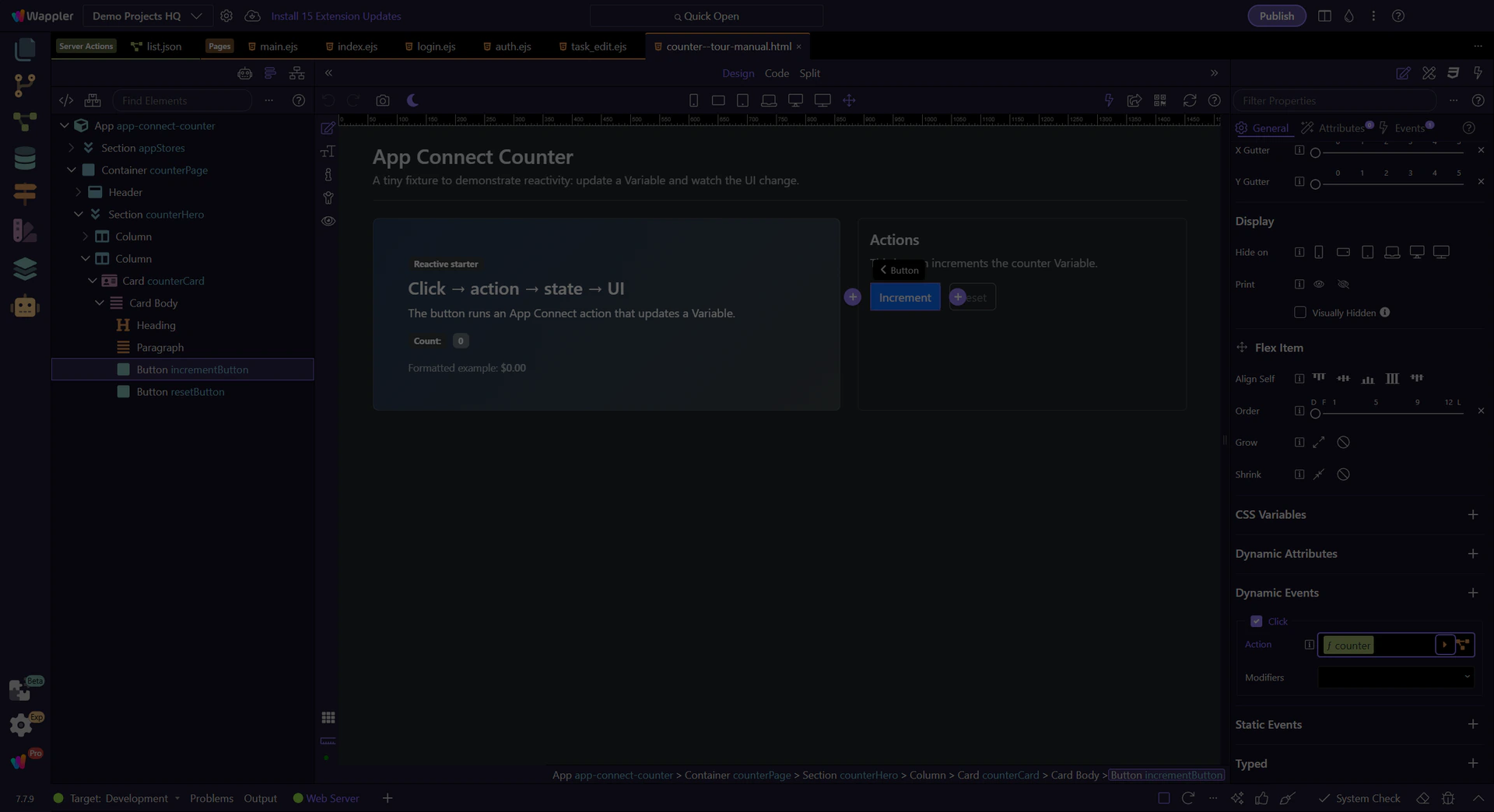This screenshot has width=1494, height=812.
Task: Click the Find Elements search field
Action: 183,100
